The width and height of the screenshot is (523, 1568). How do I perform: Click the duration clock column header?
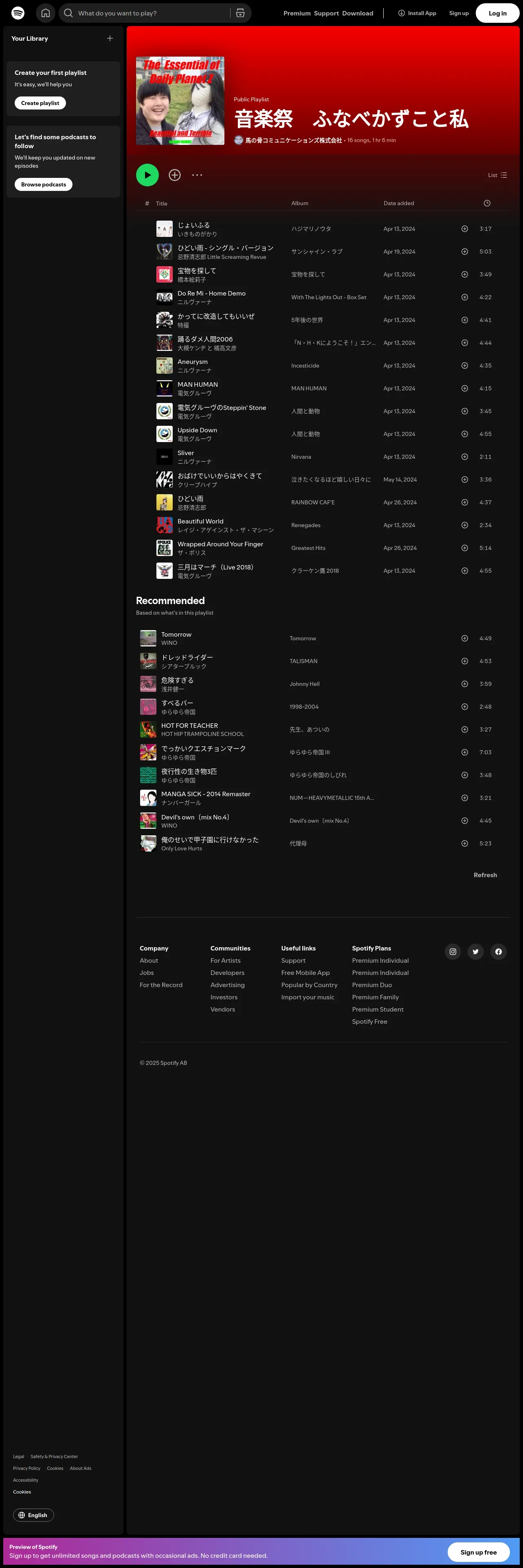(x=487, y=203)
